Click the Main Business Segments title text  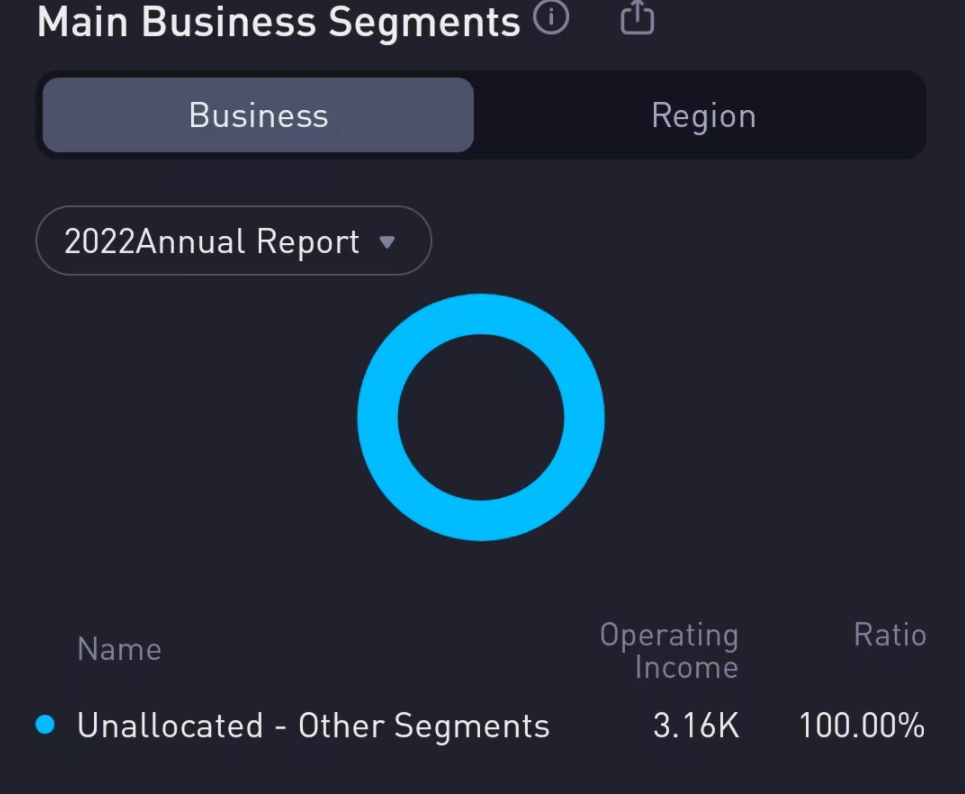pyautogui.click(x=278, y=21)
